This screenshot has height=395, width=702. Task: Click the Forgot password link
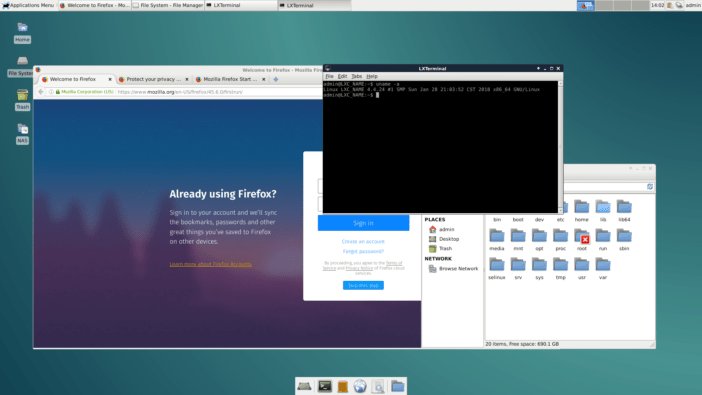click(363, 251)
